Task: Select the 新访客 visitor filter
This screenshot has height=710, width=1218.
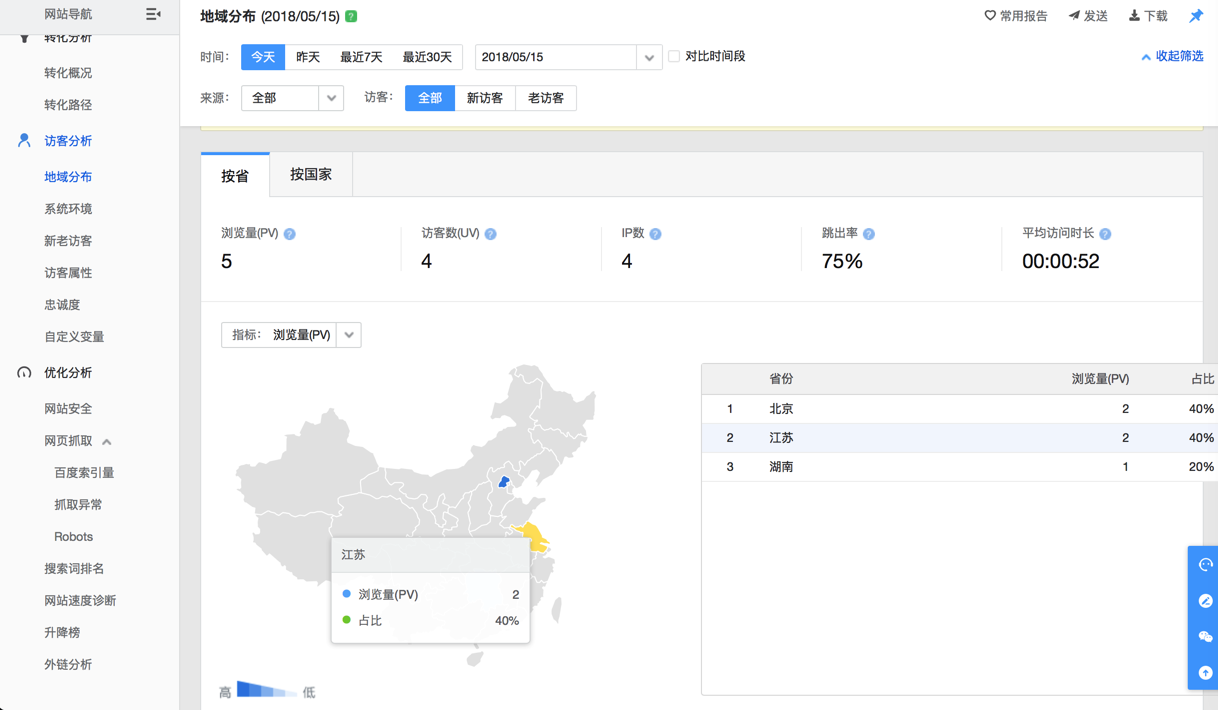Action: [485, 98]
